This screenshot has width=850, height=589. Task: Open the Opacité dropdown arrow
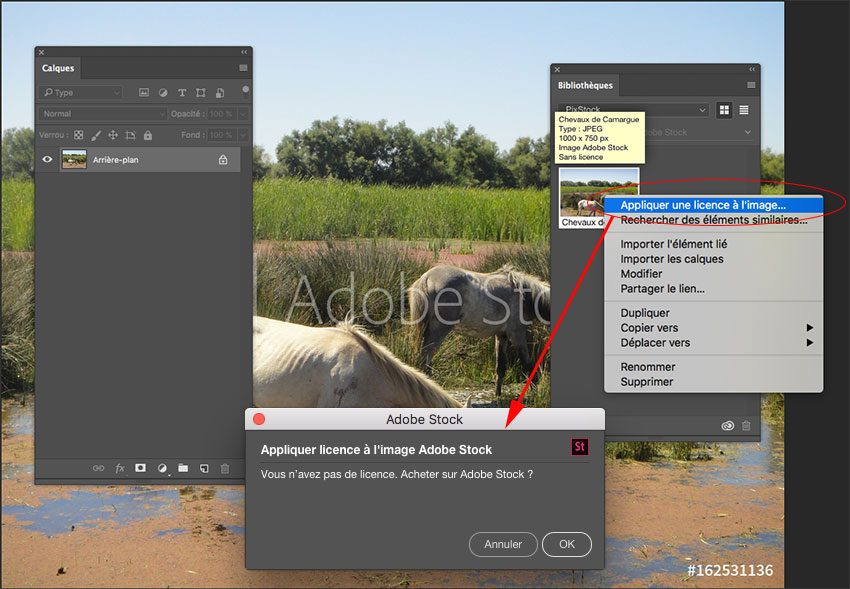click(243, 114)
